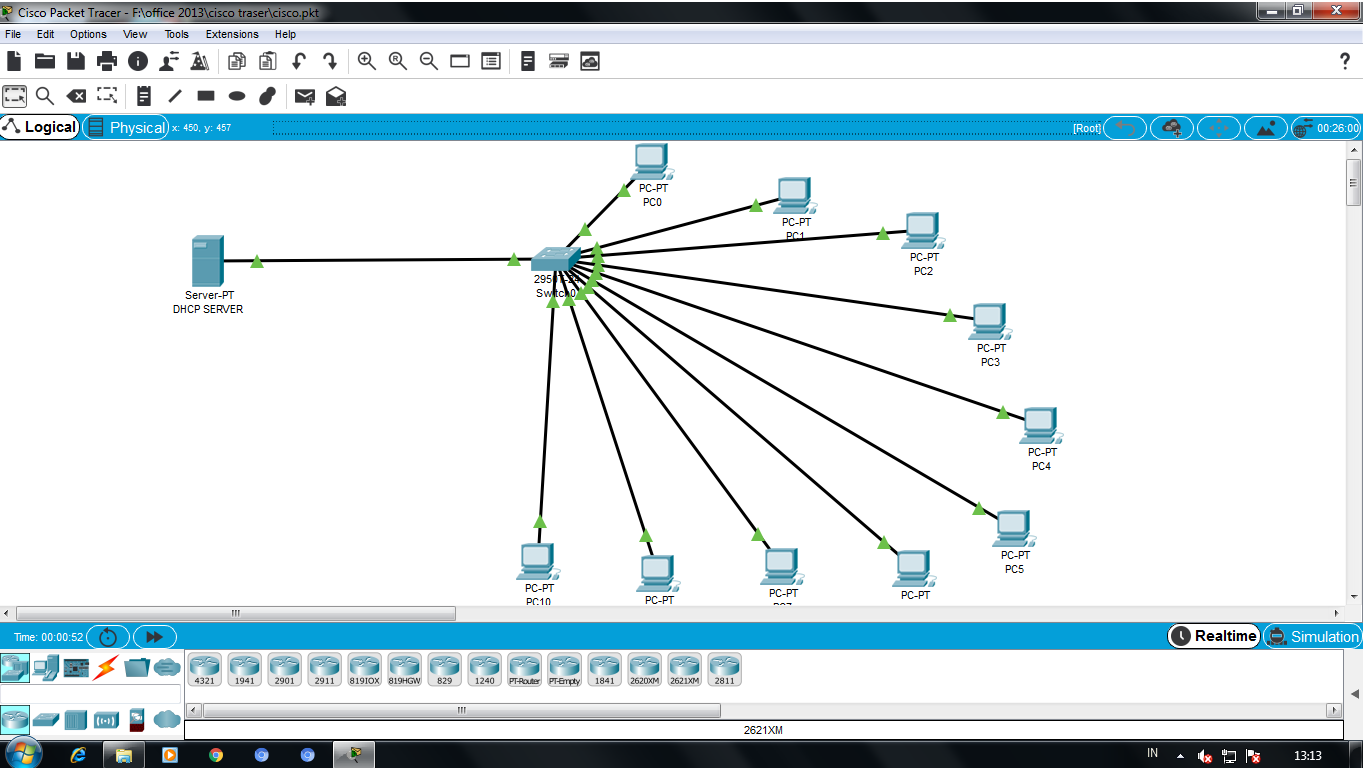Open the Options menu

click(x=88, y=34)
